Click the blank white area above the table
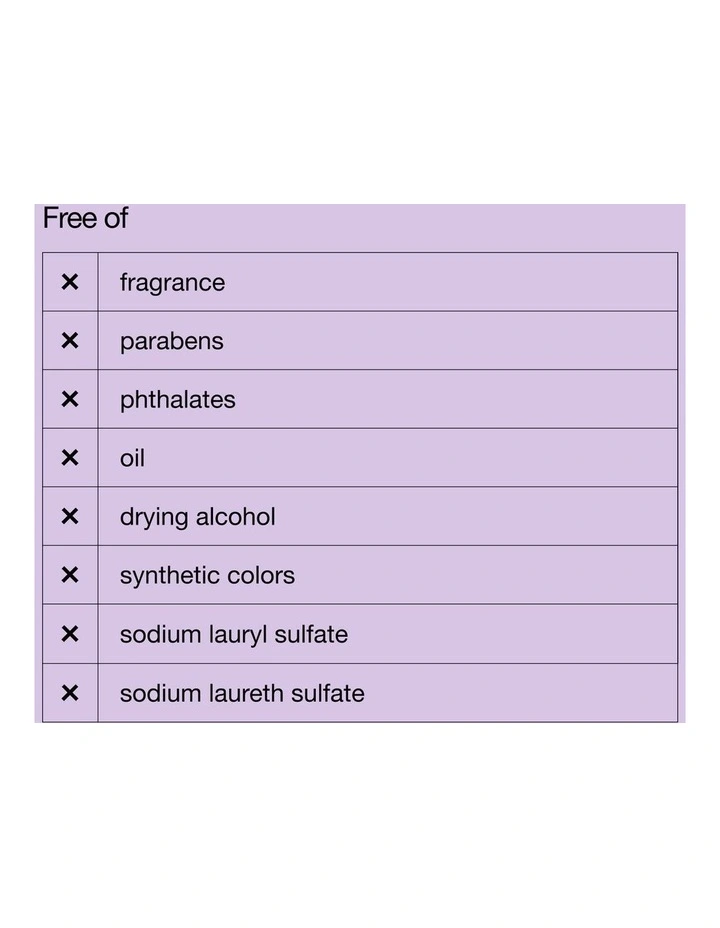 [360, 100]
